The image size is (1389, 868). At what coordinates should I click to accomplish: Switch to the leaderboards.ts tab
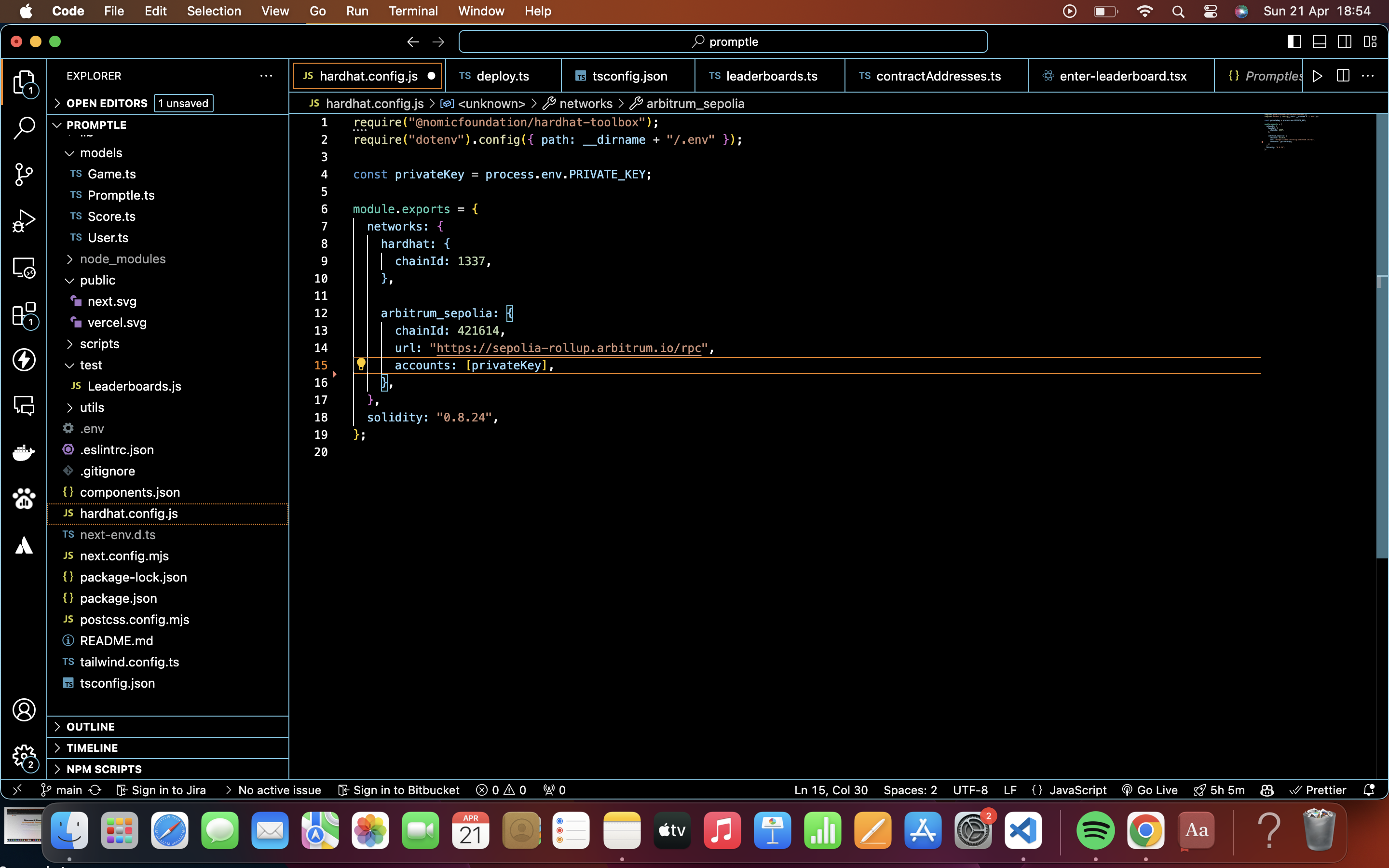coord(770,76)
